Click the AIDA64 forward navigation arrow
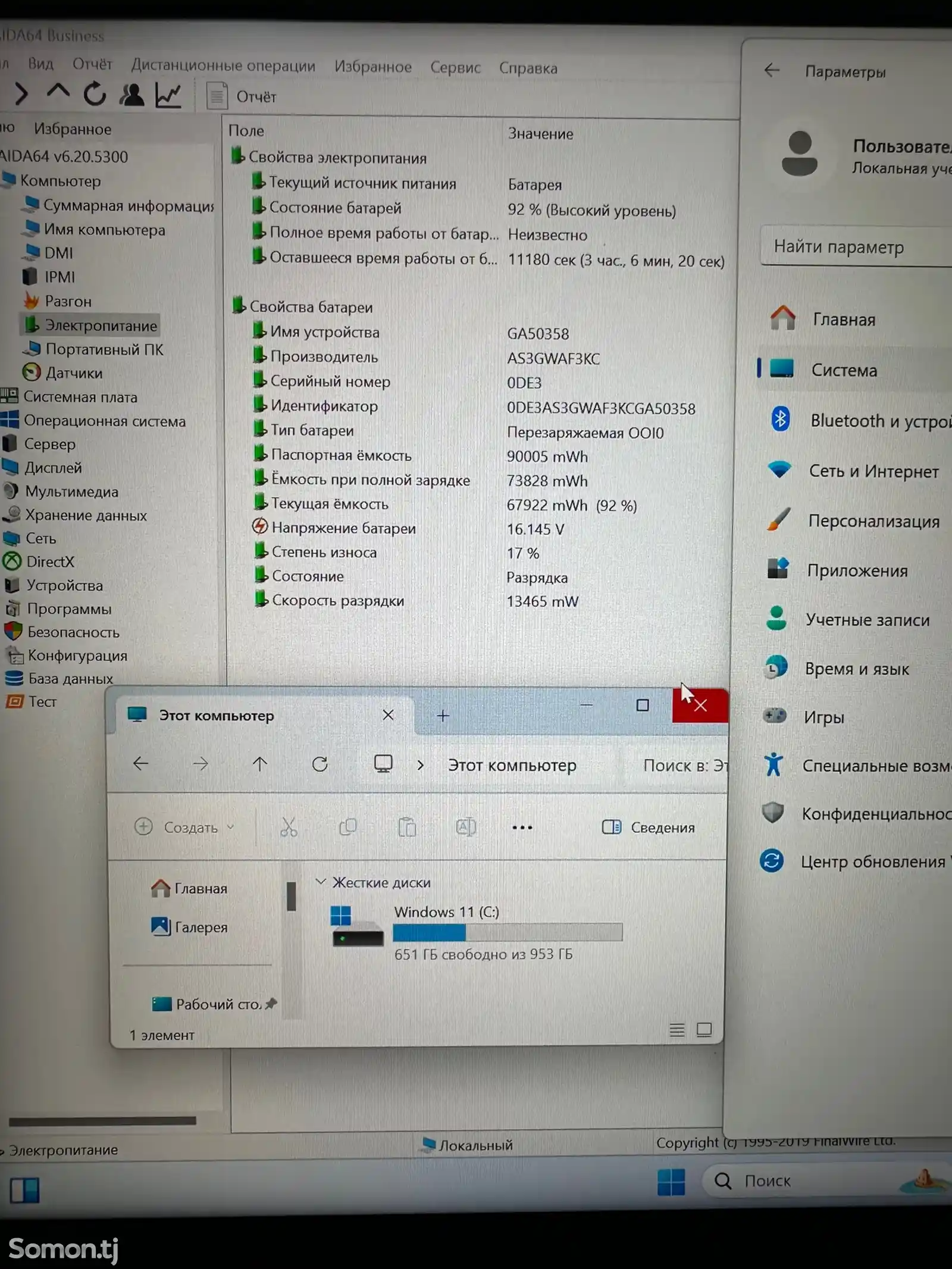Image resolution: width=952 pixels, height=1269 pixels. point(21,94)
